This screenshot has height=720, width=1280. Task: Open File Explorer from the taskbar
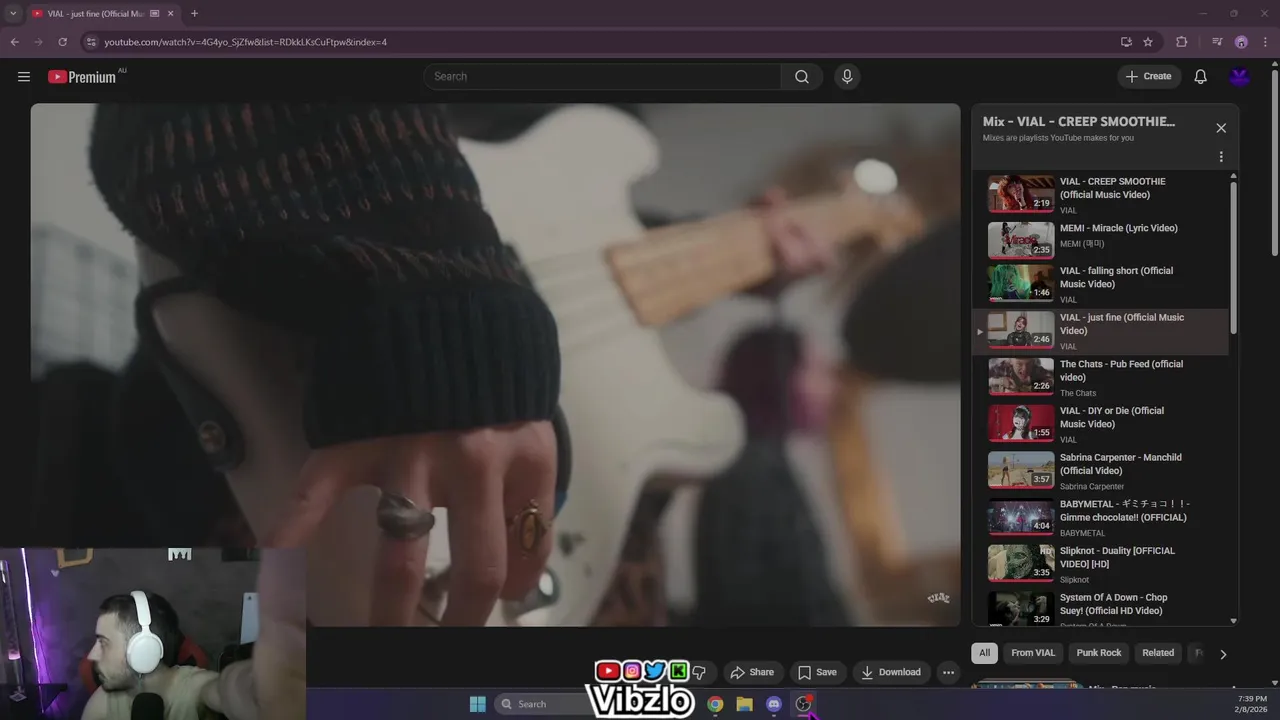744,704
